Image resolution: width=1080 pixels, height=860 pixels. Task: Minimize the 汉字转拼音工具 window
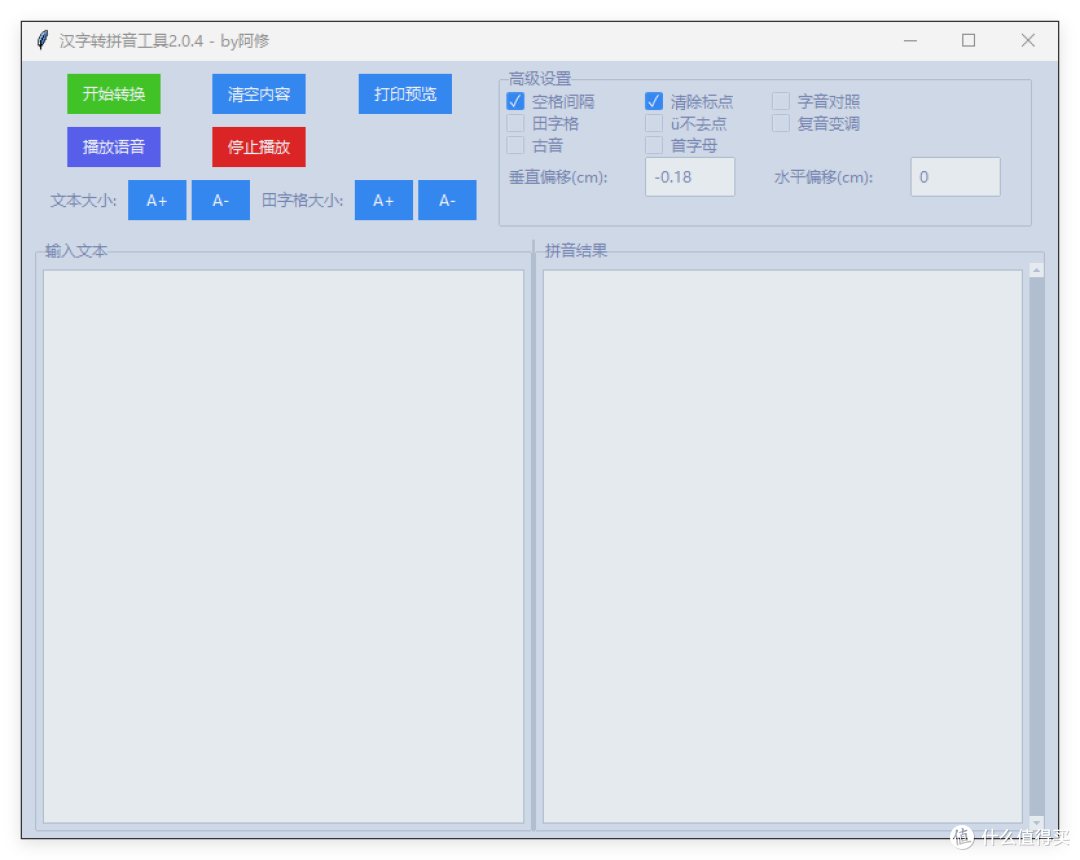tap(910, 41)
